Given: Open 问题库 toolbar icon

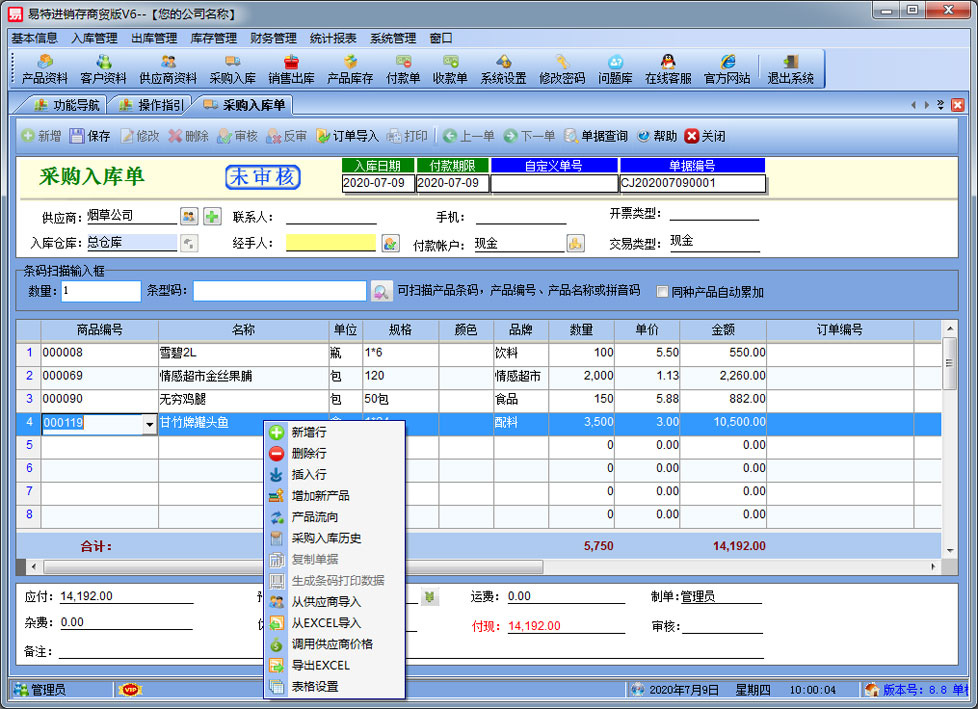Looking at the screenshot, I should (615, 69).
